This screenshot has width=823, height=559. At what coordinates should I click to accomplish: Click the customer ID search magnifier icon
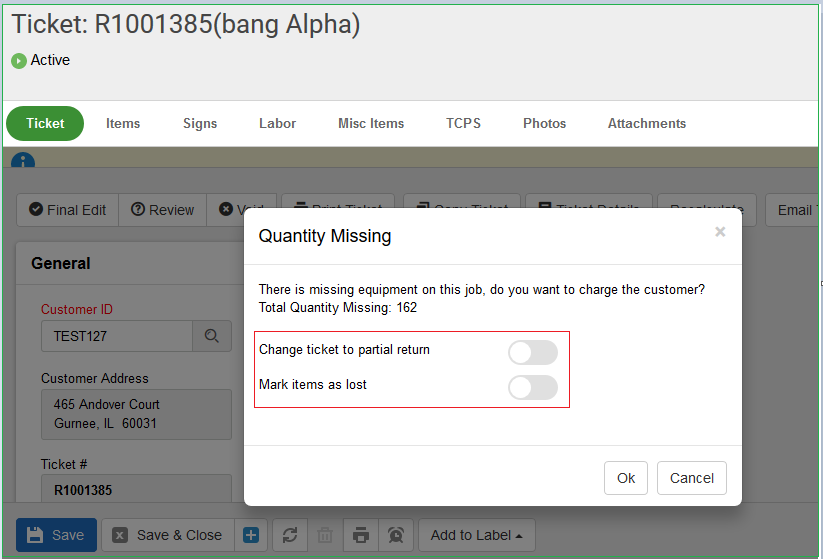[x=211, y=337]
